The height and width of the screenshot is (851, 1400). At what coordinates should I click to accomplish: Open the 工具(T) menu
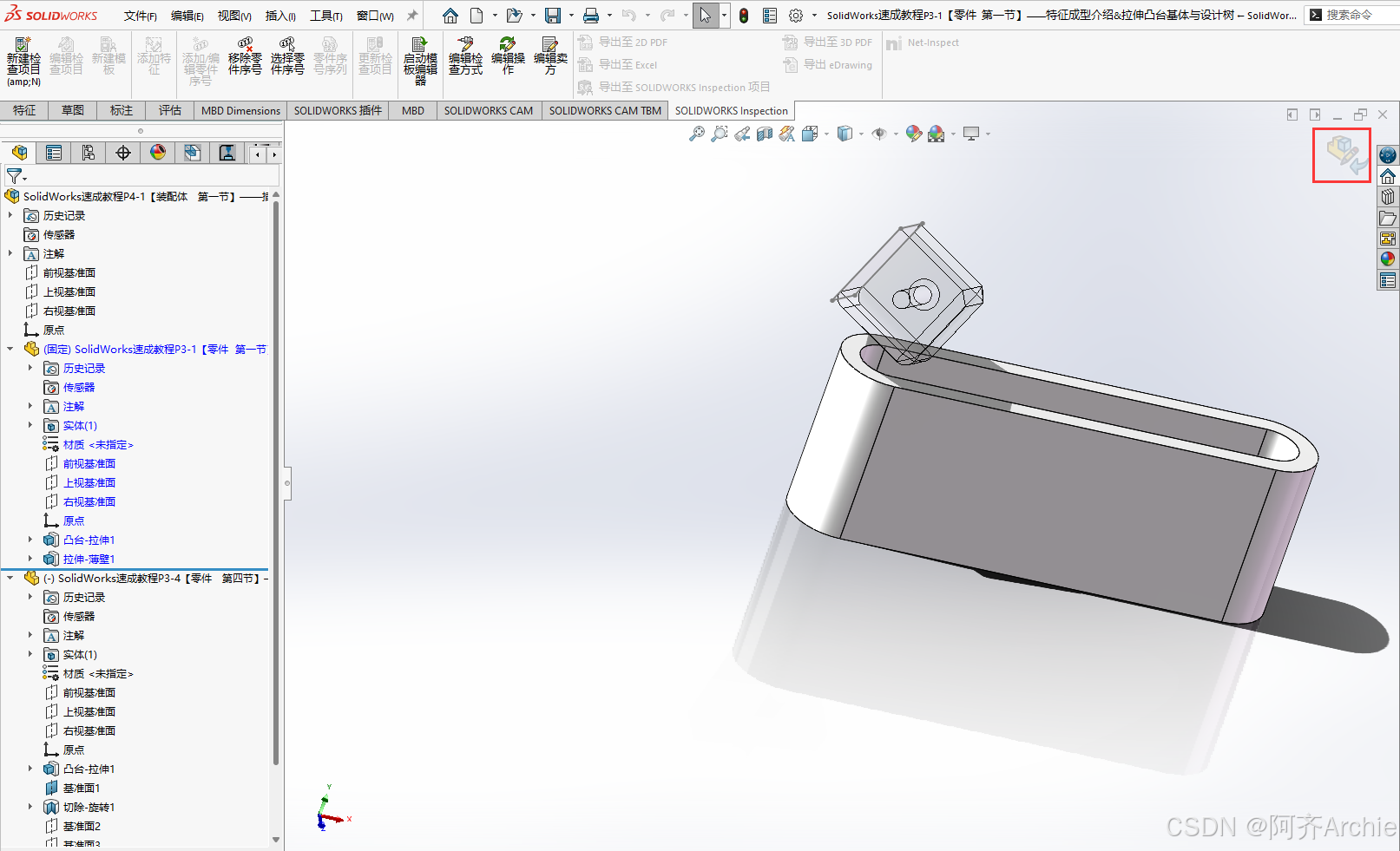pos(326,16)
